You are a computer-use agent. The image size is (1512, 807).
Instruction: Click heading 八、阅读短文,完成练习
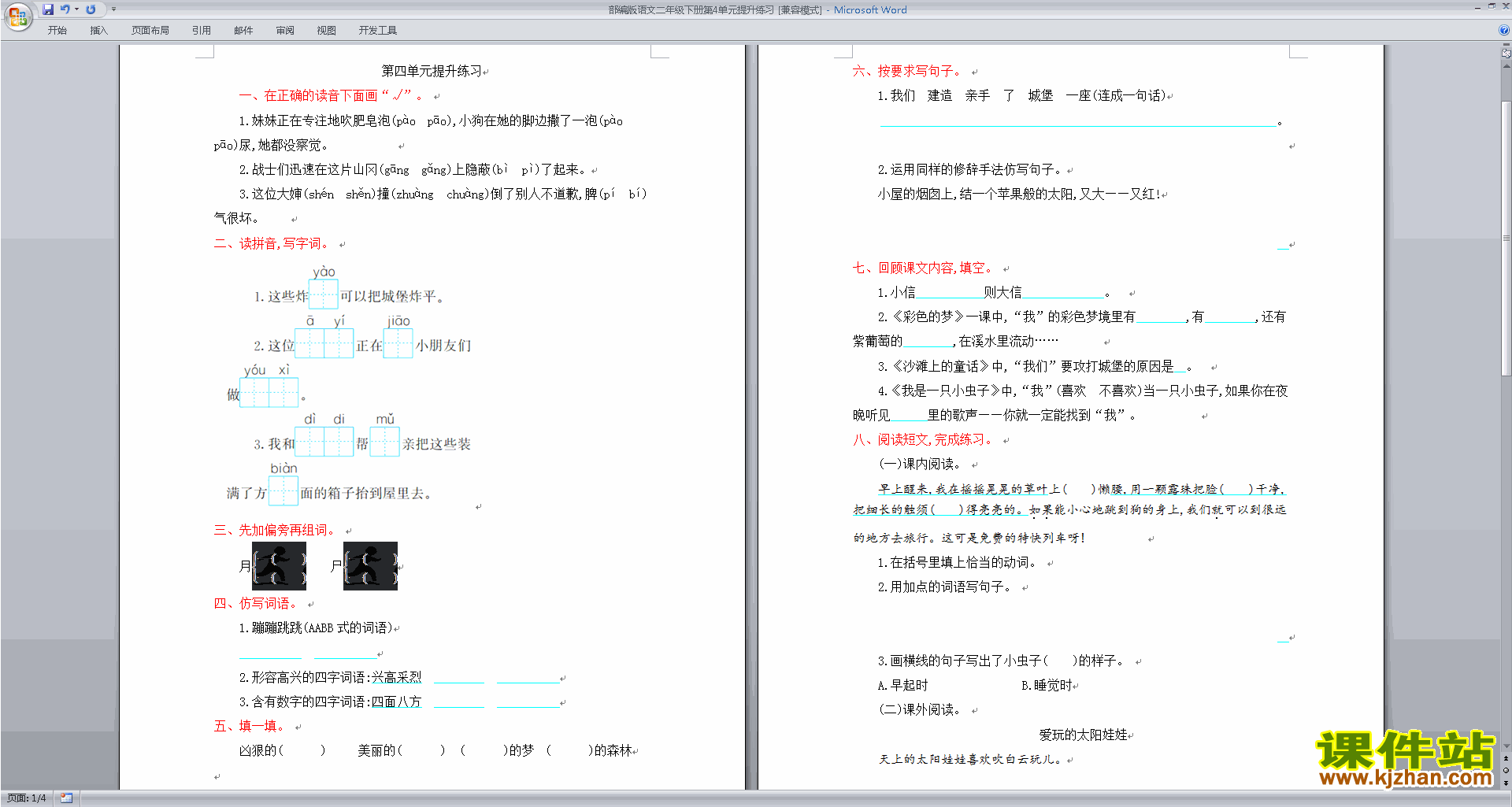click(x=923, y=439)
